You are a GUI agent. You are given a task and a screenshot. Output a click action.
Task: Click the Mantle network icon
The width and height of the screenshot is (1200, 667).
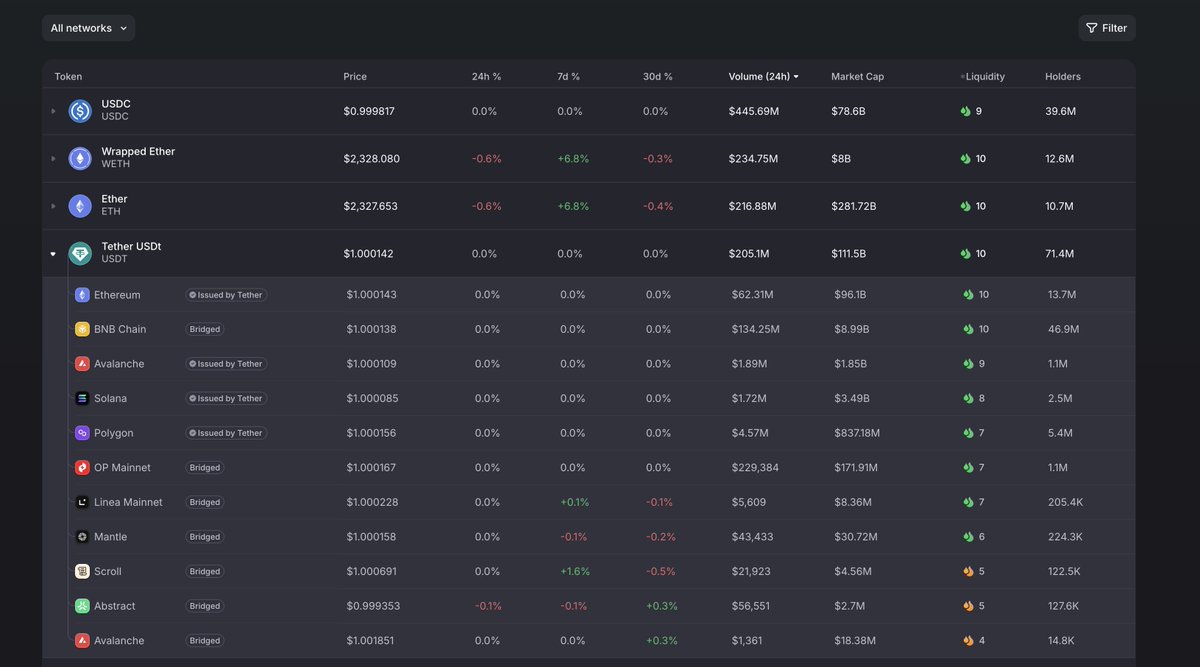[82, 537]
